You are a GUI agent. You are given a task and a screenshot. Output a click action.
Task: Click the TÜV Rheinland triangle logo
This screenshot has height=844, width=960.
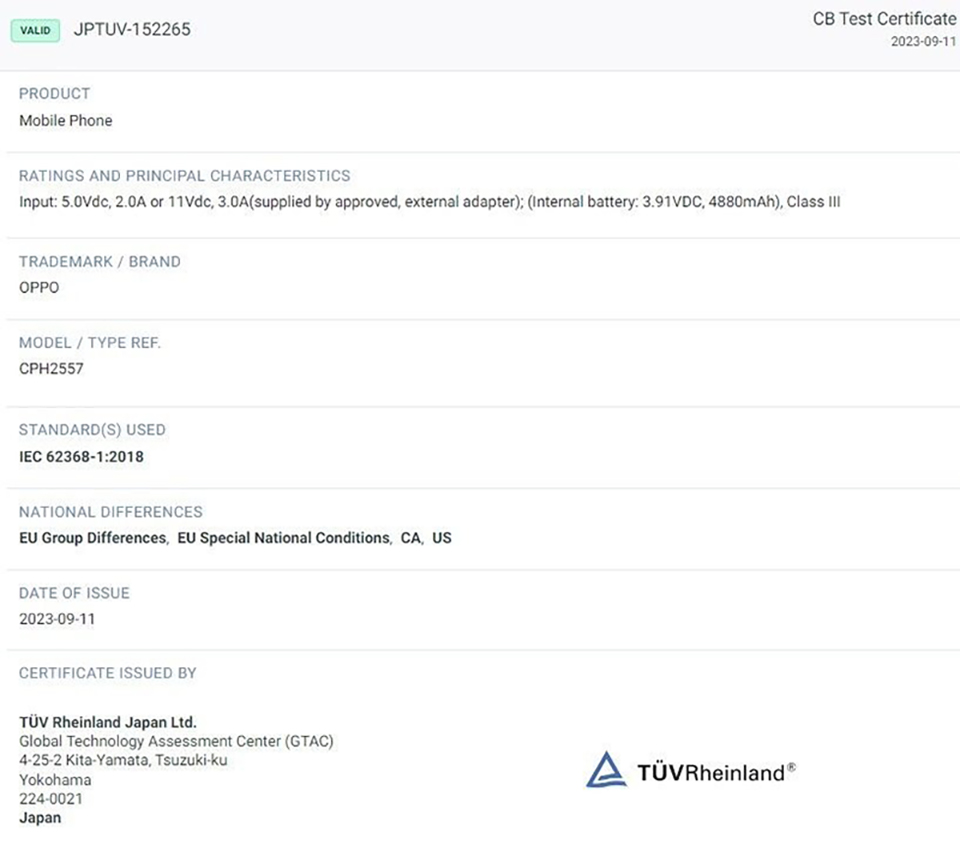point(606,770)
